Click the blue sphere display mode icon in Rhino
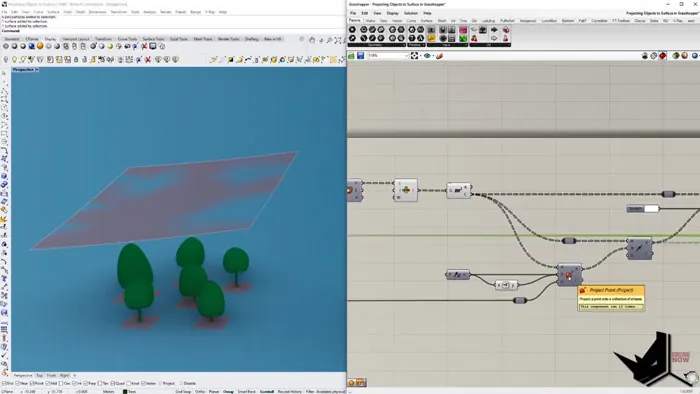The image size is (700, 394). 32,46
